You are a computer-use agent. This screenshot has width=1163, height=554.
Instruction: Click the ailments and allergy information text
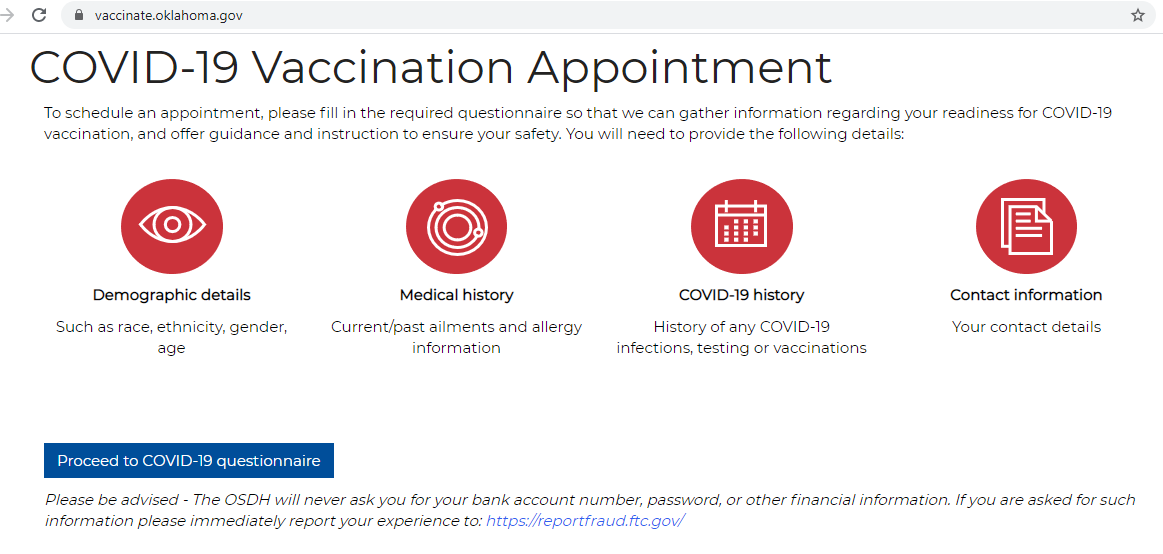(456, 337)
